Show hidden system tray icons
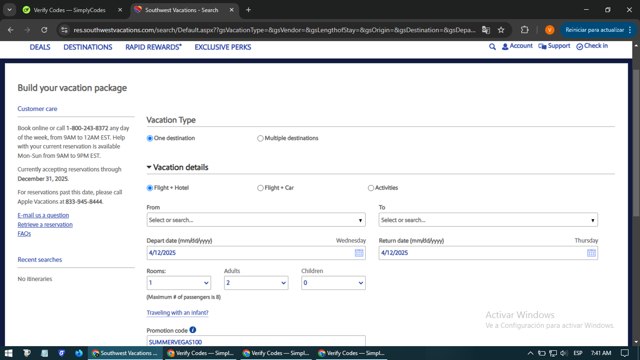Image resolution: width=640 pixels, height=360 pixels. point(530,353)
